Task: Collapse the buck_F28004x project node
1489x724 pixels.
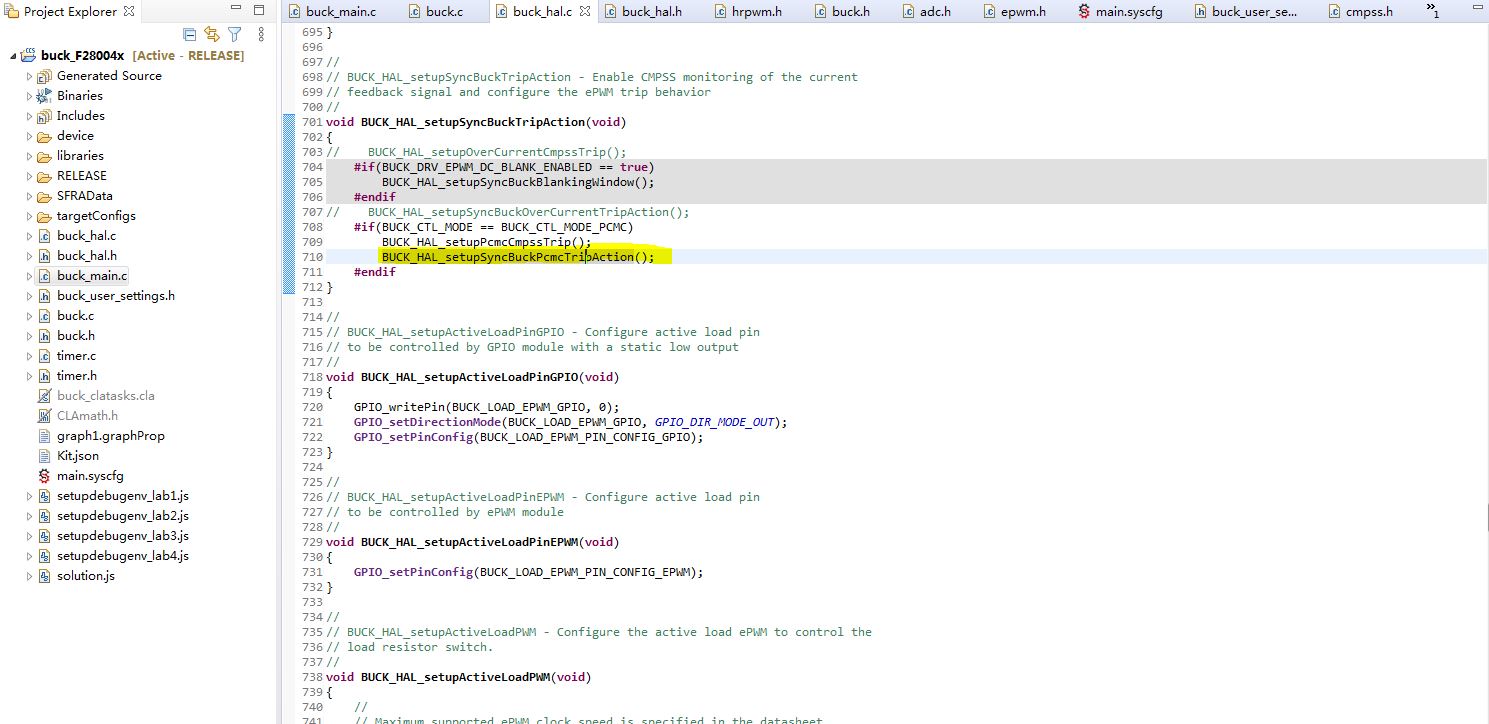Action: pyautogui.click(x=13, y=56)
